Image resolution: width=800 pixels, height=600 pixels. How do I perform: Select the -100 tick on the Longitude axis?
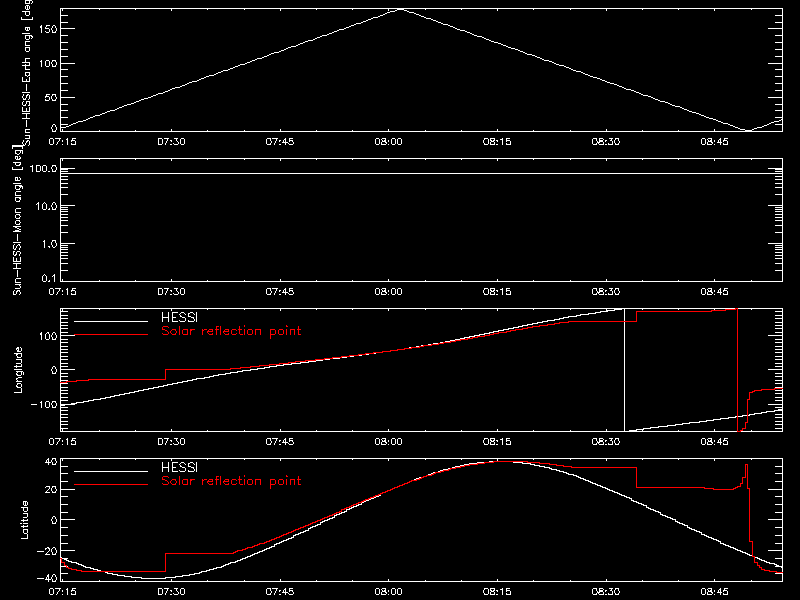(44, 405)
